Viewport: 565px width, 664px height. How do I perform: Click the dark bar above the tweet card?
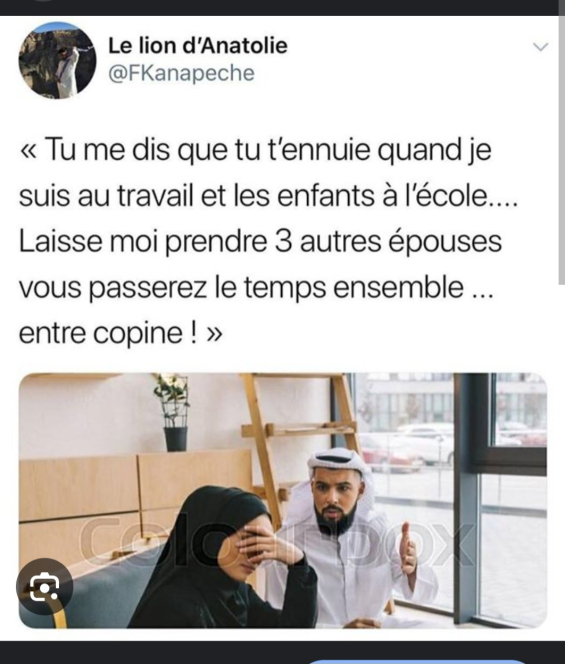point(282,8)
